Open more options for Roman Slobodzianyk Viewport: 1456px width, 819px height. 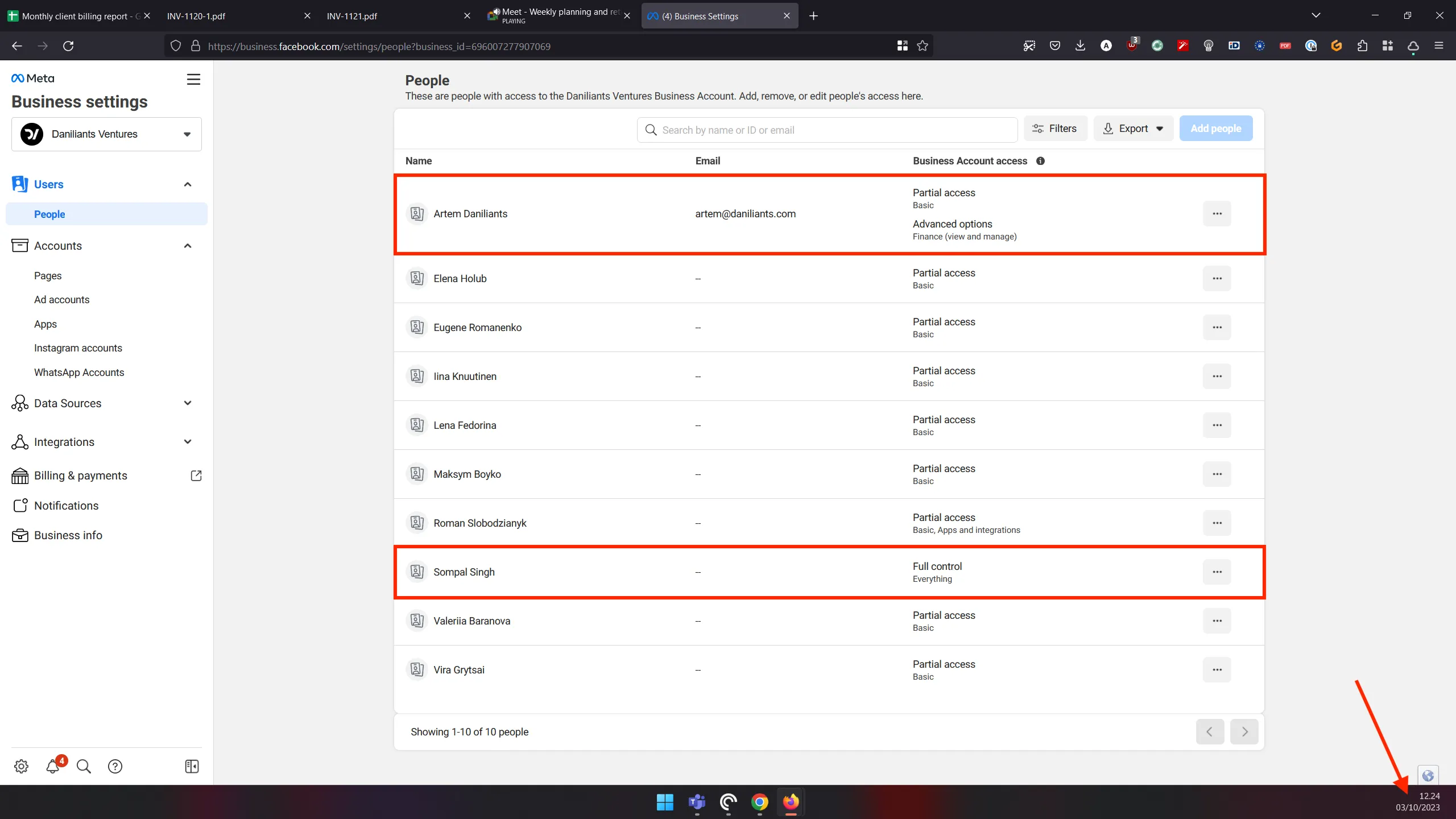click(1217, 523)
